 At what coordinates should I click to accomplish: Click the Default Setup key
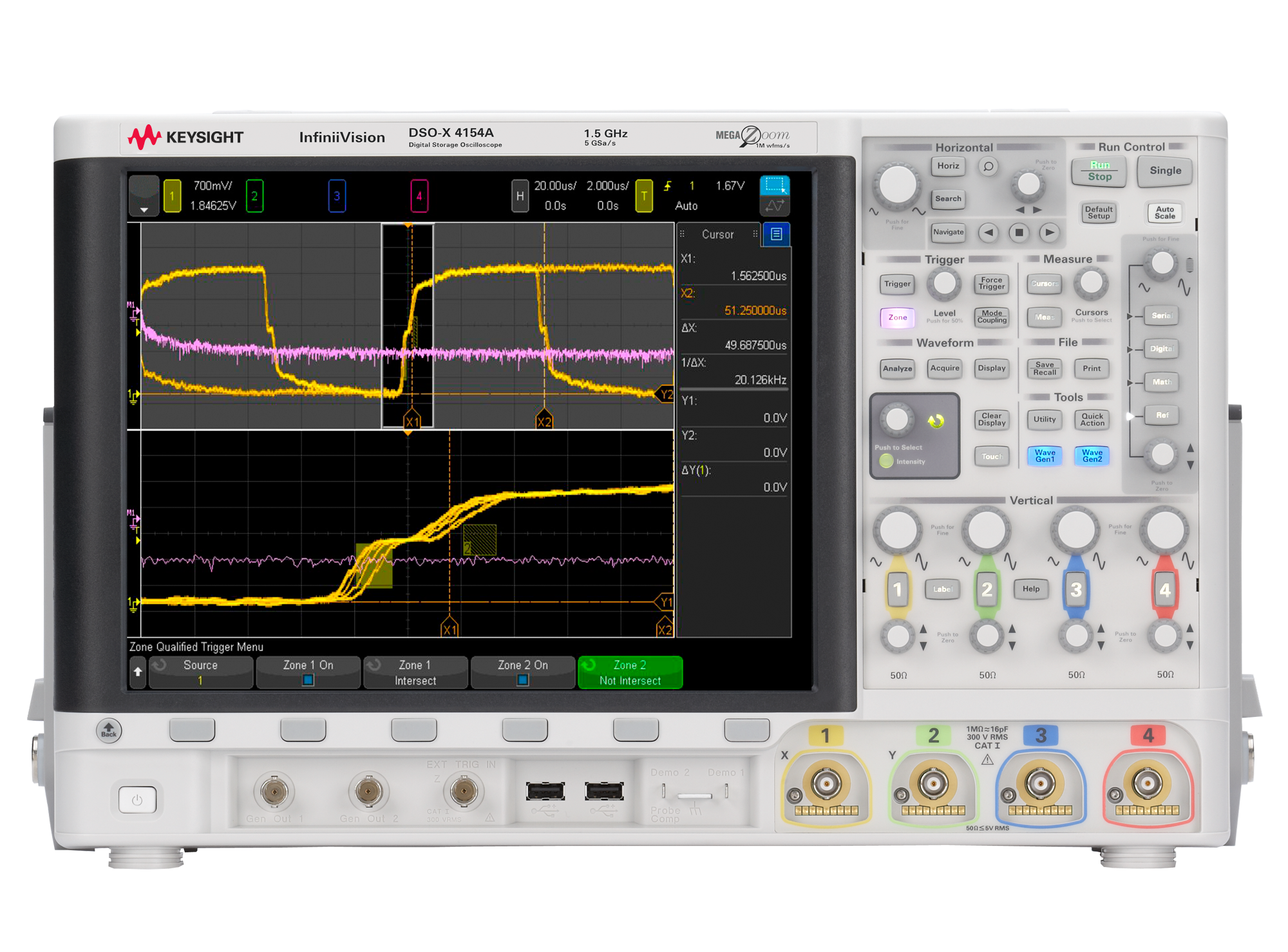(1099, 213)
